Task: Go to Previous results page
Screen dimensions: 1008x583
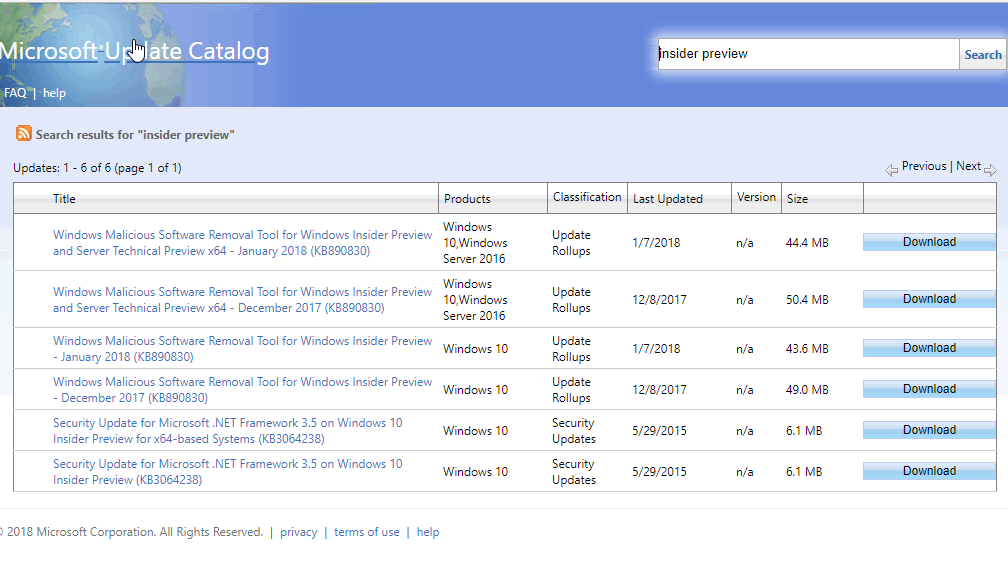Action: 924,166
